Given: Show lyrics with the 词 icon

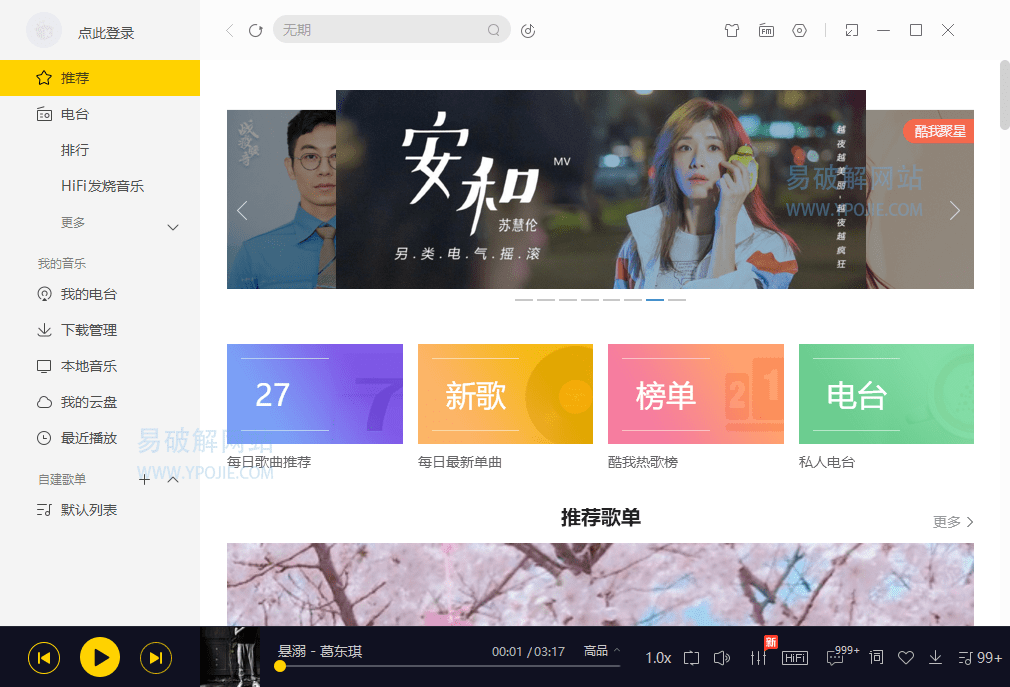Looking at the screenshot, I should tap(875, 657).
